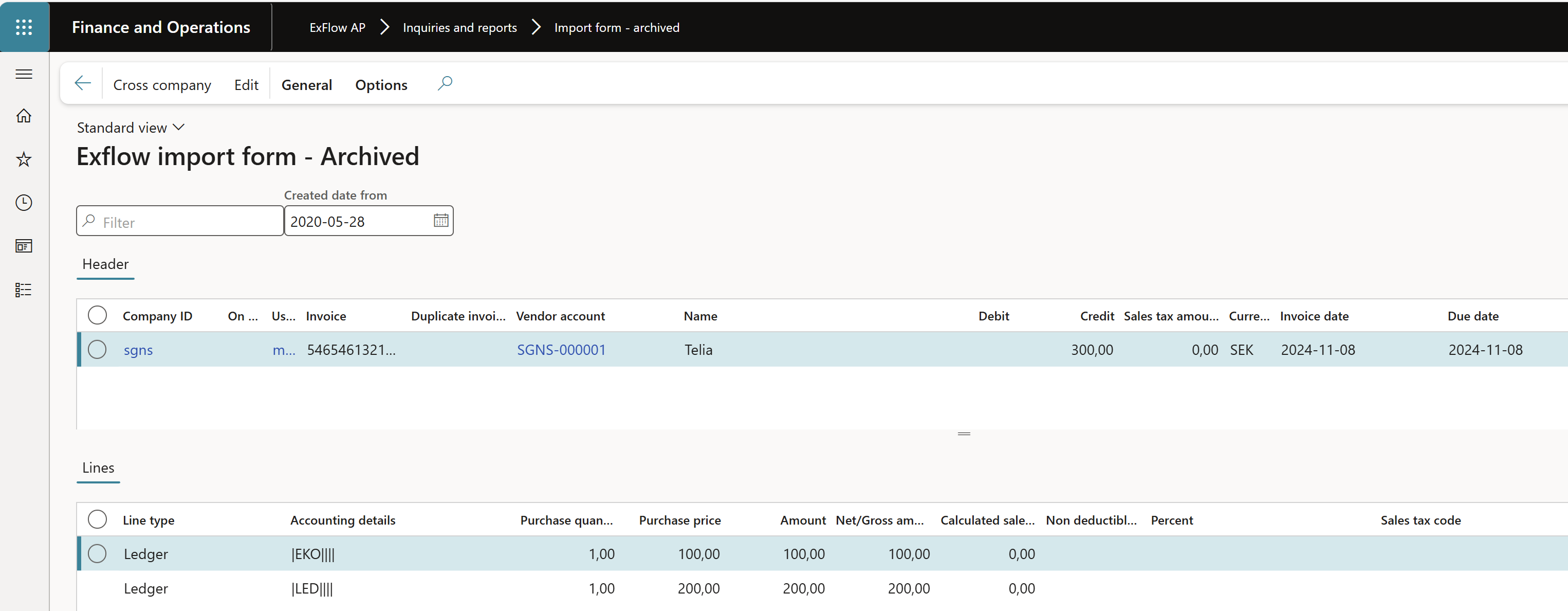This screenshot has height=611, width=1568.
Task: Open Modules list icon in the sidebar
Action: (24, 290)
